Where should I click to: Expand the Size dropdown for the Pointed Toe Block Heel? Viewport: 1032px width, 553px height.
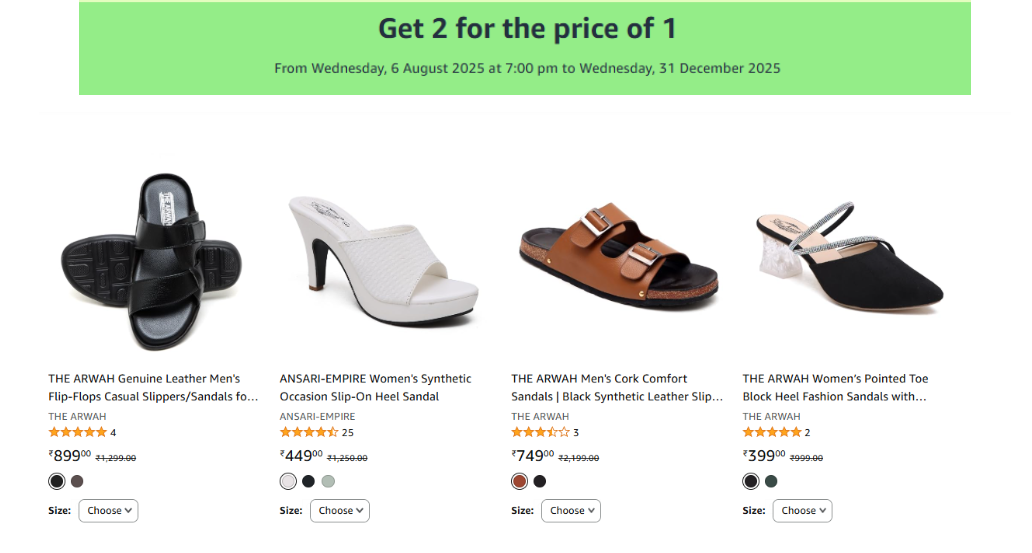[x=802, y=510]
